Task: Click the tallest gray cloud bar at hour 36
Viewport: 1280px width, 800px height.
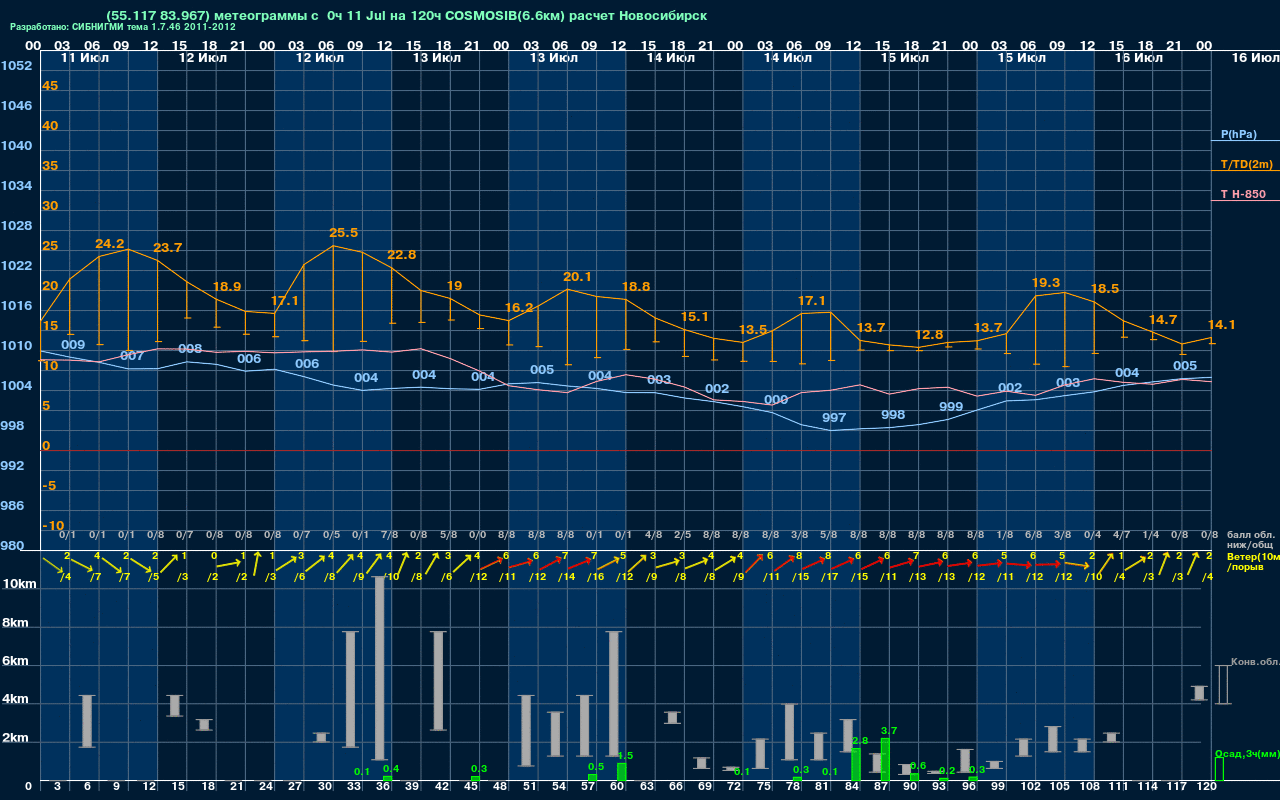Action: click(x=379, y=668)
